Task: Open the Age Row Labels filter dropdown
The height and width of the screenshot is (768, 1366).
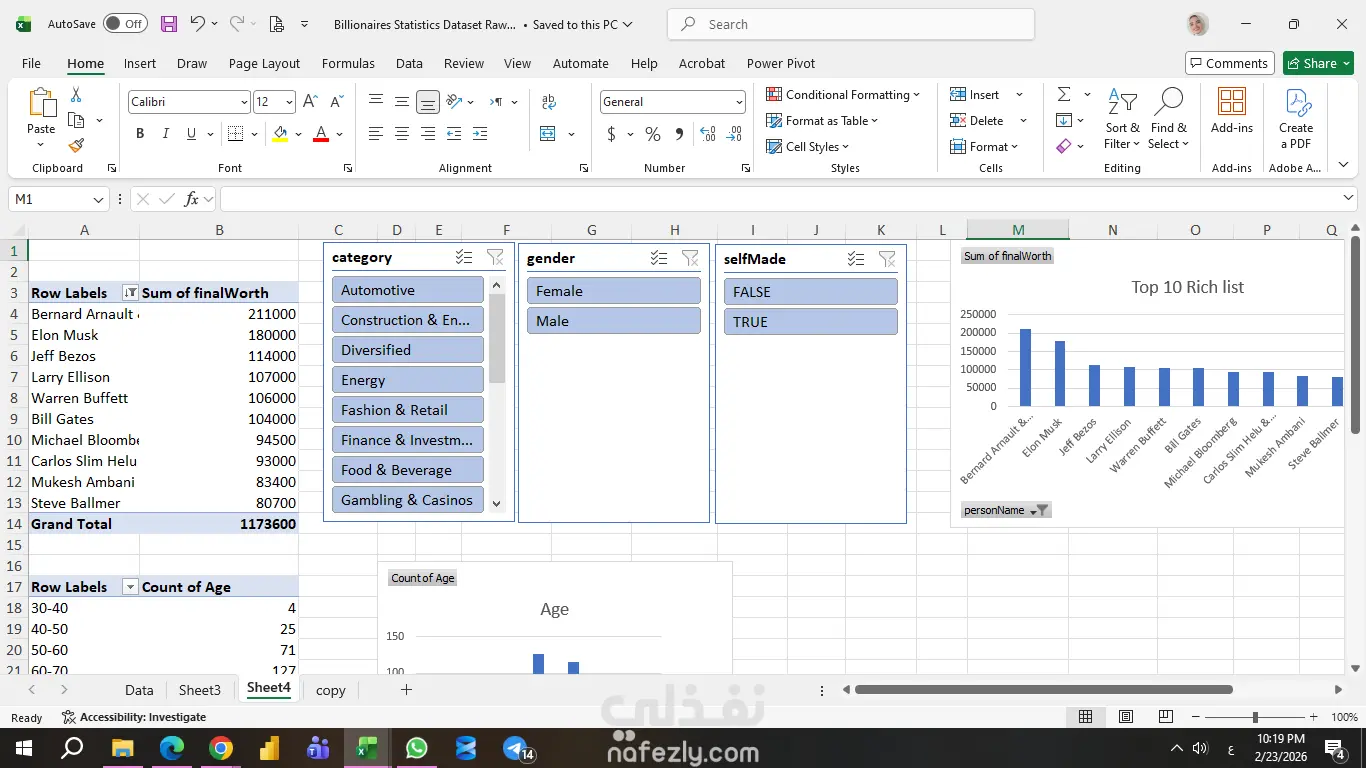Action: pyautogui.click(x=130, y=587)
